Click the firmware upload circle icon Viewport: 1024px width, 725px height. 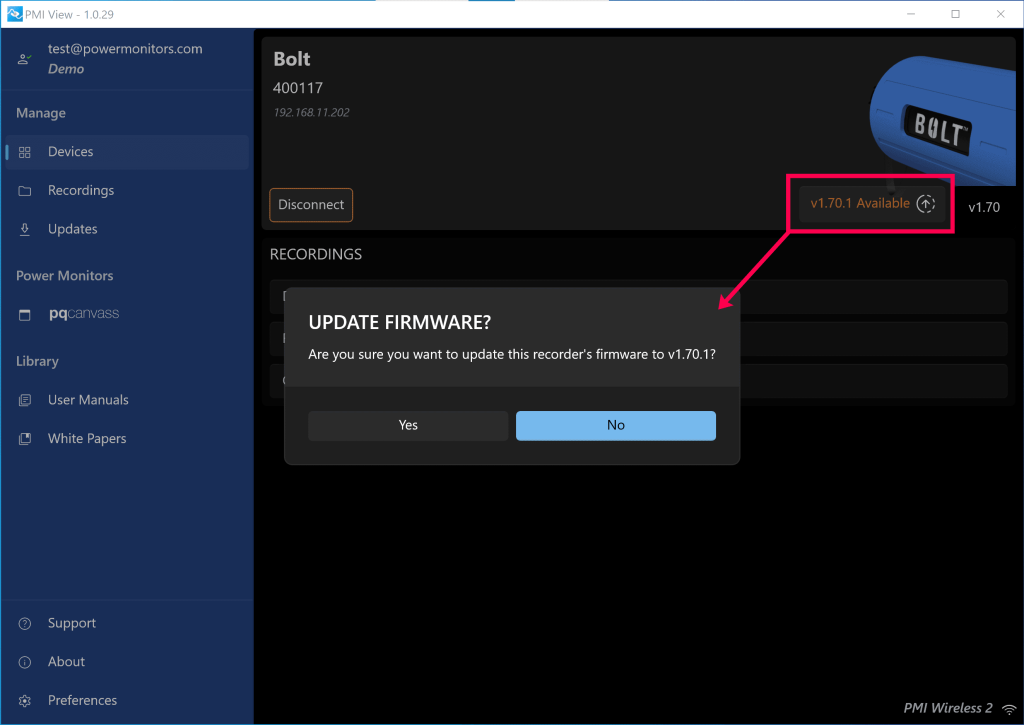point(925,202)
